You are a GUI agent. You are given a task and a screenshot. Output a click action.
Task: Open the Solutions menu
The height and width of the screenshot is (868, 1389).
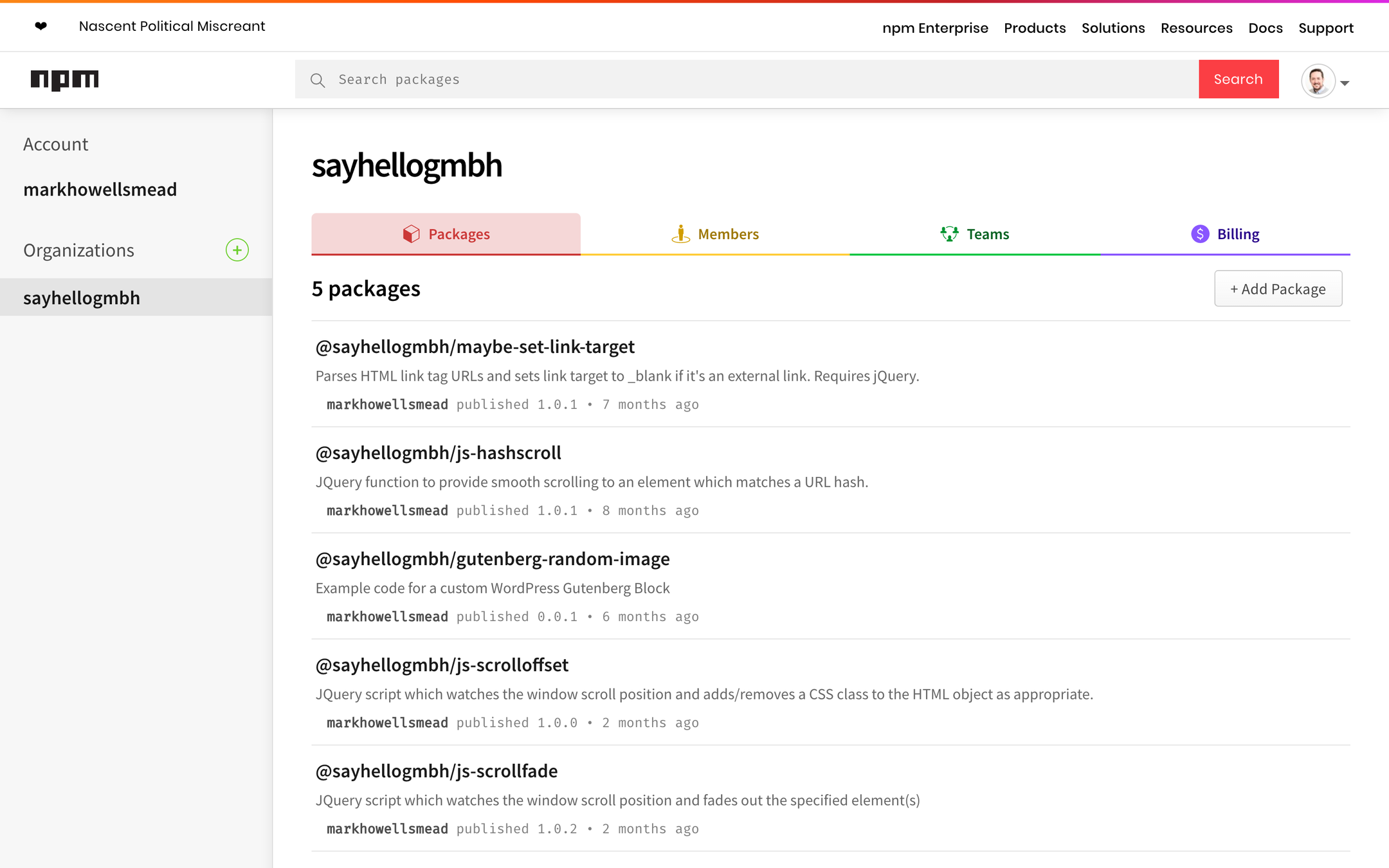point(1113,28)
